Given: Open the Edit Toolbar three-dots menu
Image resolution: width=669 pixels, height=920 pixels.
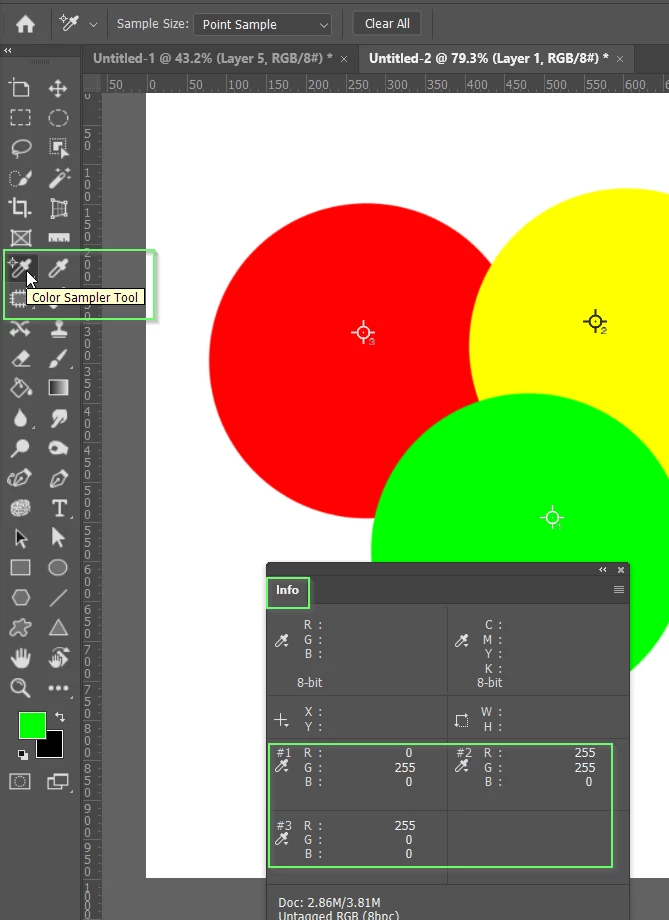Looking at the screenshot, I should [x=58, y=688].
